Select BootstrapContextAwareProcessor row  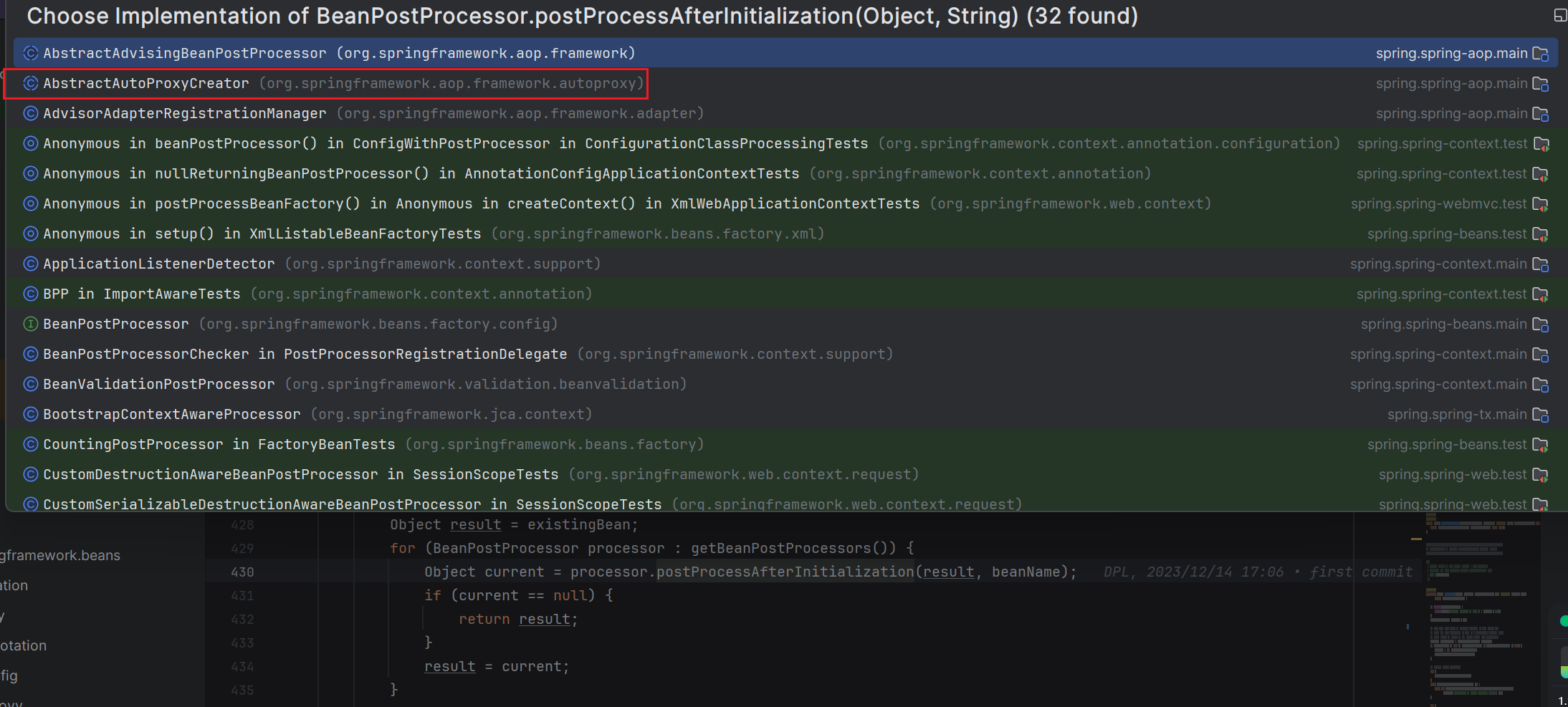[x=785, y=414]
